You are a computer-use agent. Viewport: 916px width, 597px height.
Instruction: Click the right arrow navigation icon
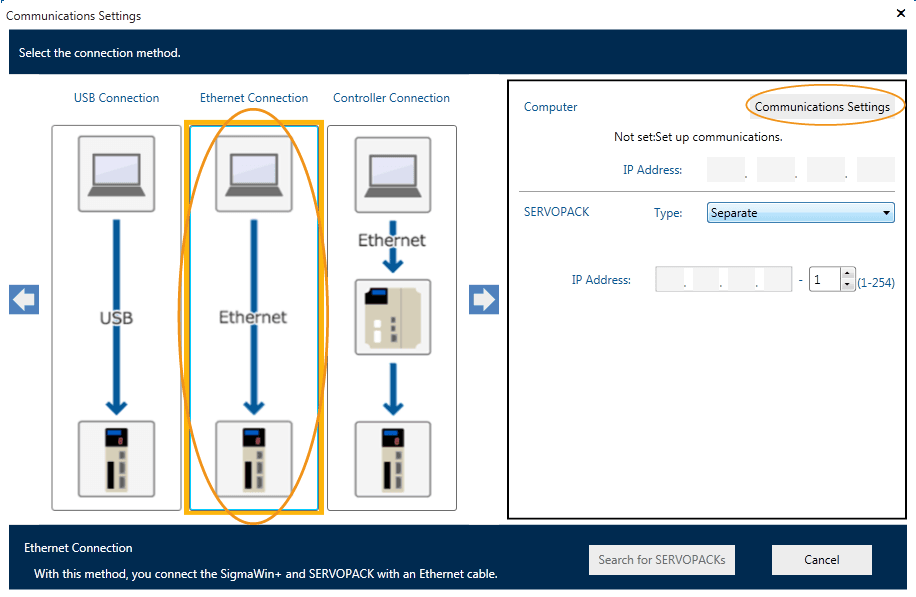click(484, 300)
